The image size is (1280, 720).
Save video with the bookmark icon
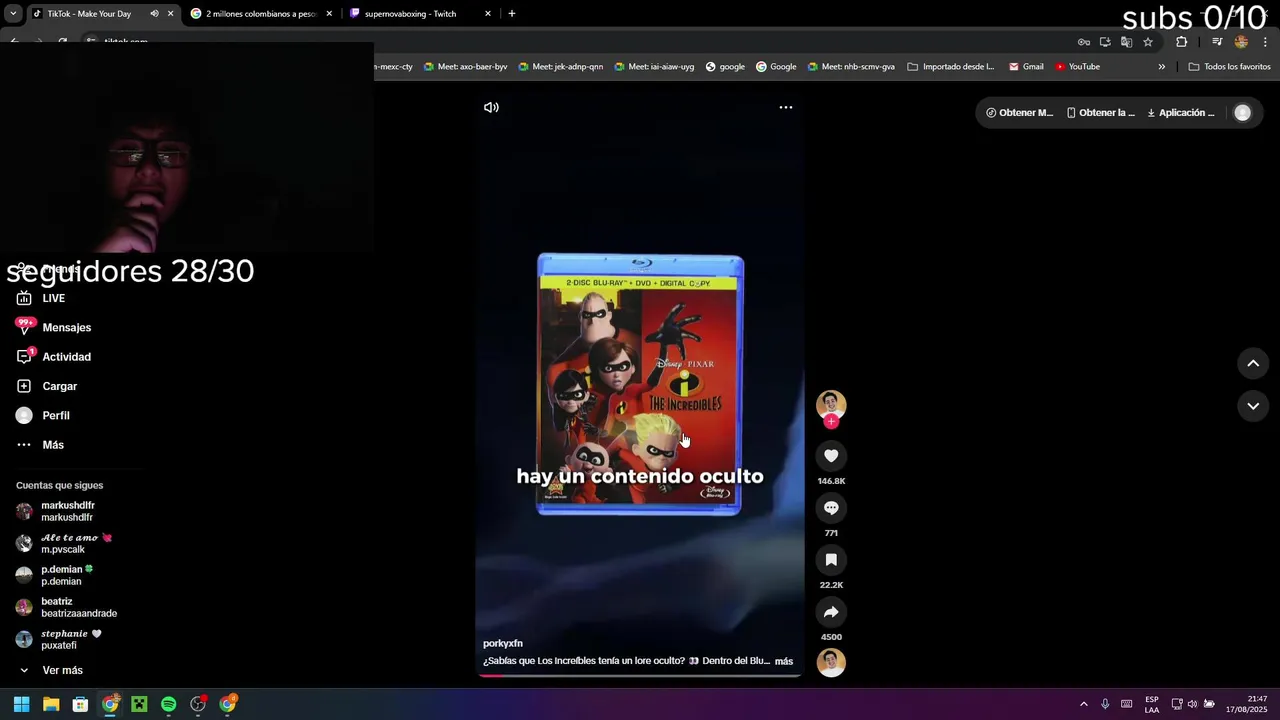[x=831, y=560]
